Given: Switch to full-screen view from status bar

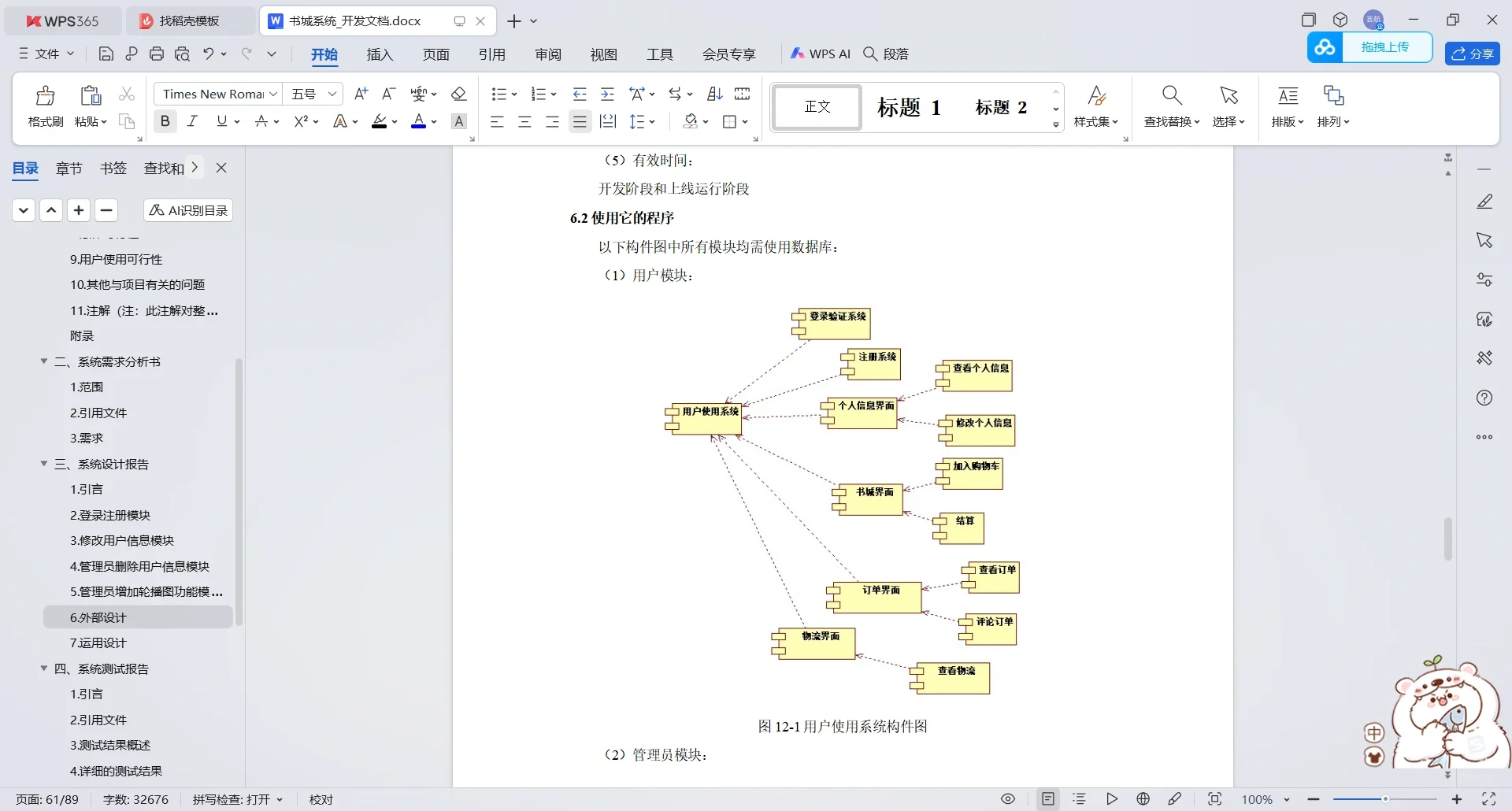Looking at the screenshot, I should 1488,799.
